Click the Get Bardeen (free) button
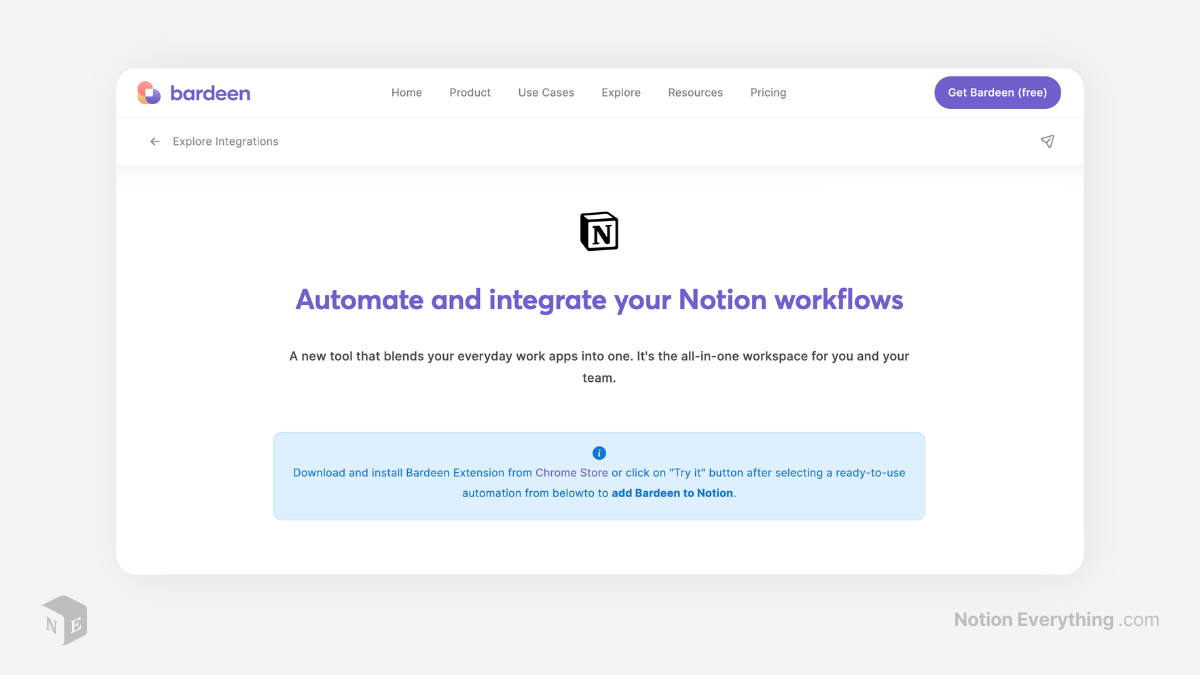 tap(997, 92)
